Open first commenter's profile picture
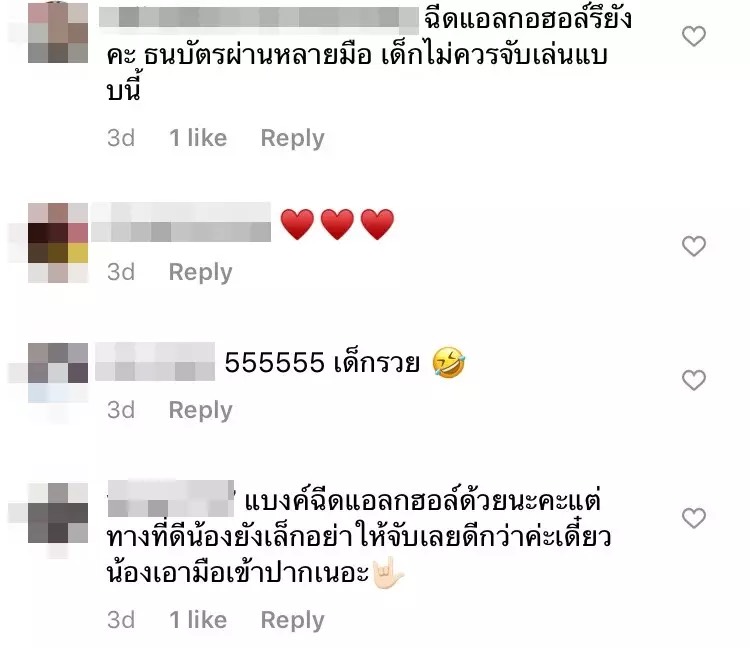The image size is (750, 648). [58, 33]
